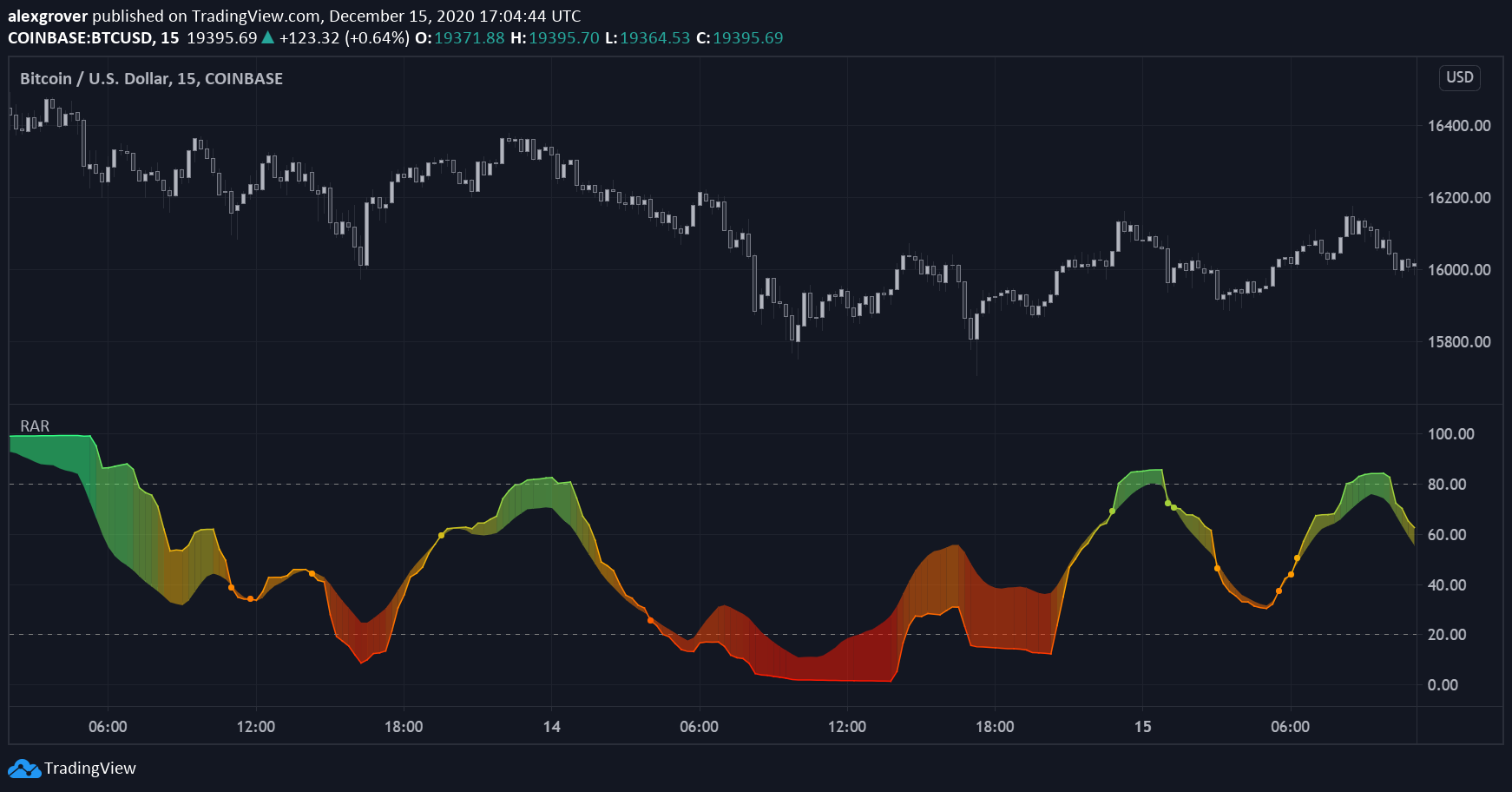Click the Bitcoin / U.S. Dollar chart title

click(151, 79)
